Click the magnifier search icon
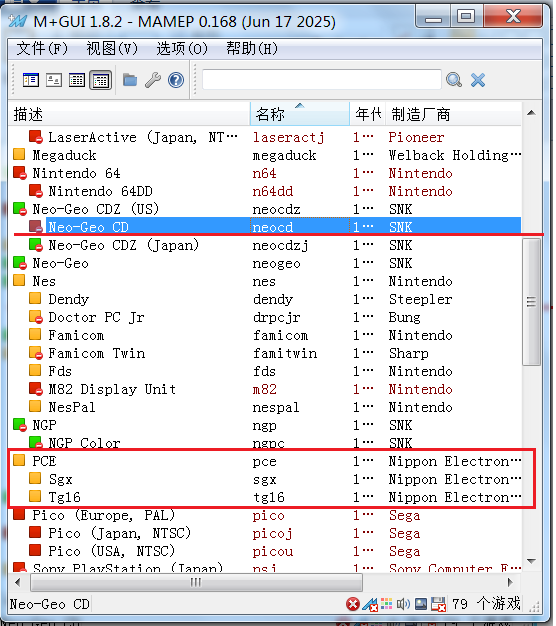This screenshot has height=626, width=556. coord(454,80)
